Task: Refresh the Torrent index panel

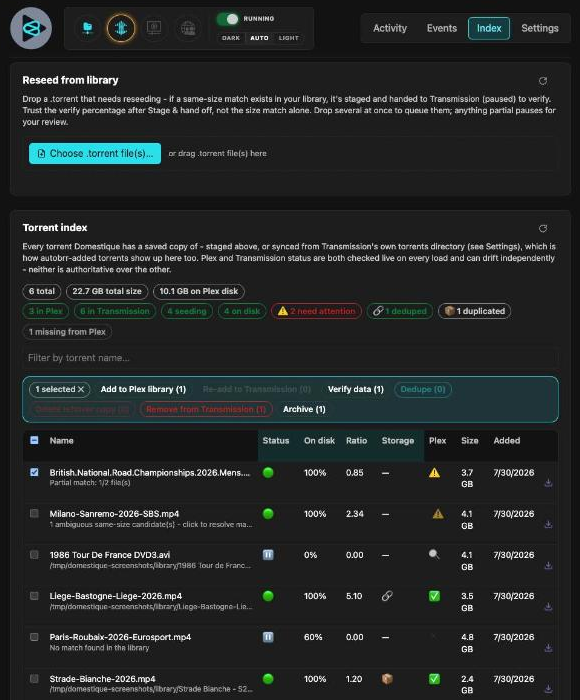Action: click(x=543, y=229)
